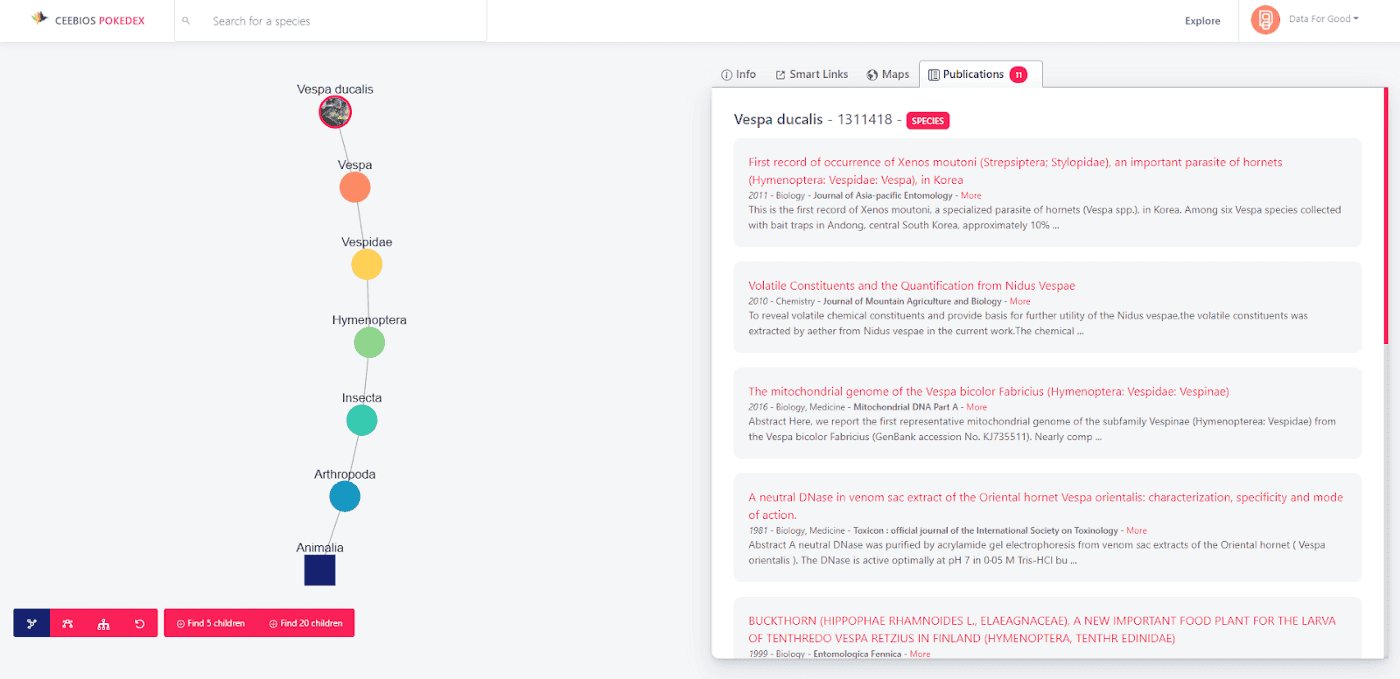Viewport: 1400px width, 679px height.
Task: Open the Info tab
Action: click(x=738, y=74)
